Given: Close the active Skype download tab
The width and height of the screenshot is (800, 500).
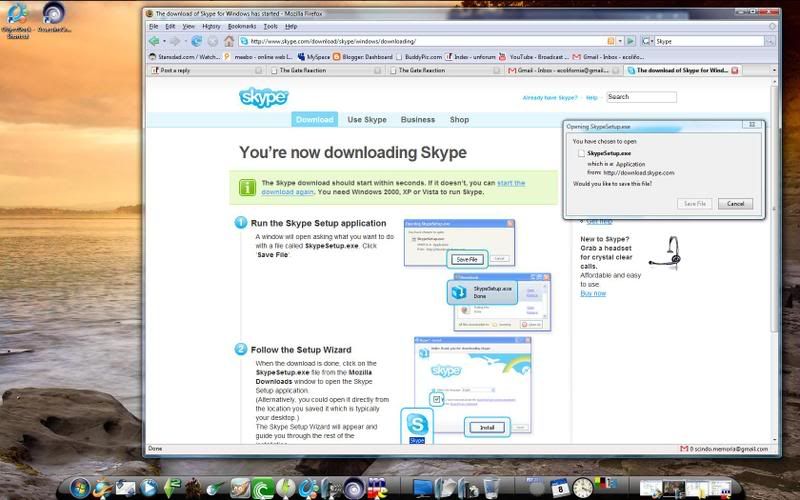Looking at the screenshot, I should coord(735,70).
